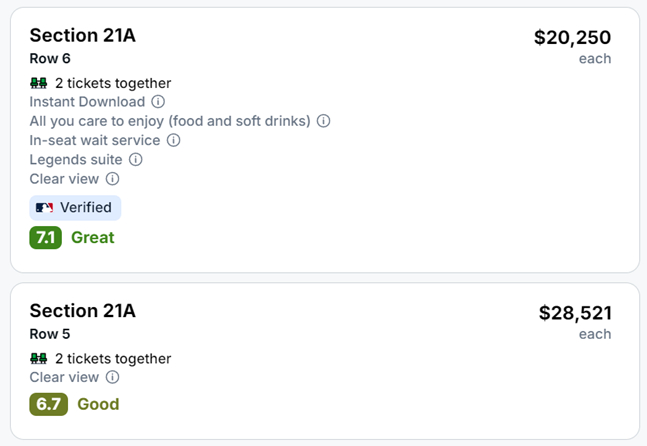
Task: Select the $20,250 ticket price
Action: click(572, 38)
